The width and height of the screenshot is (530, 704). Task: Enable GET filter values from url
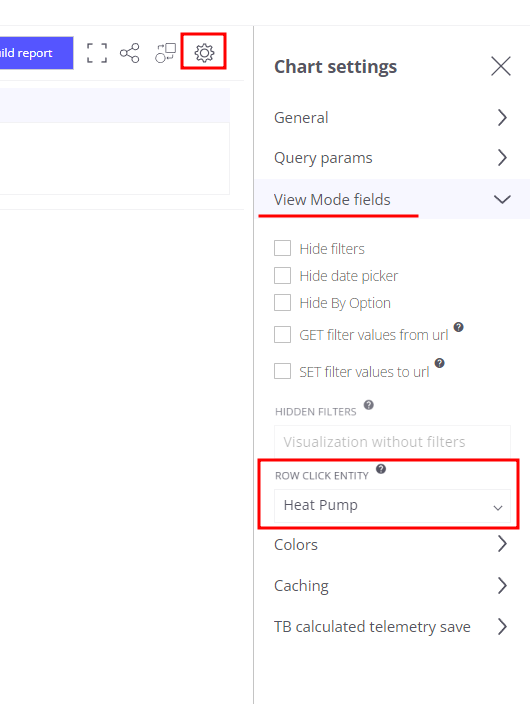click(282, 334)
